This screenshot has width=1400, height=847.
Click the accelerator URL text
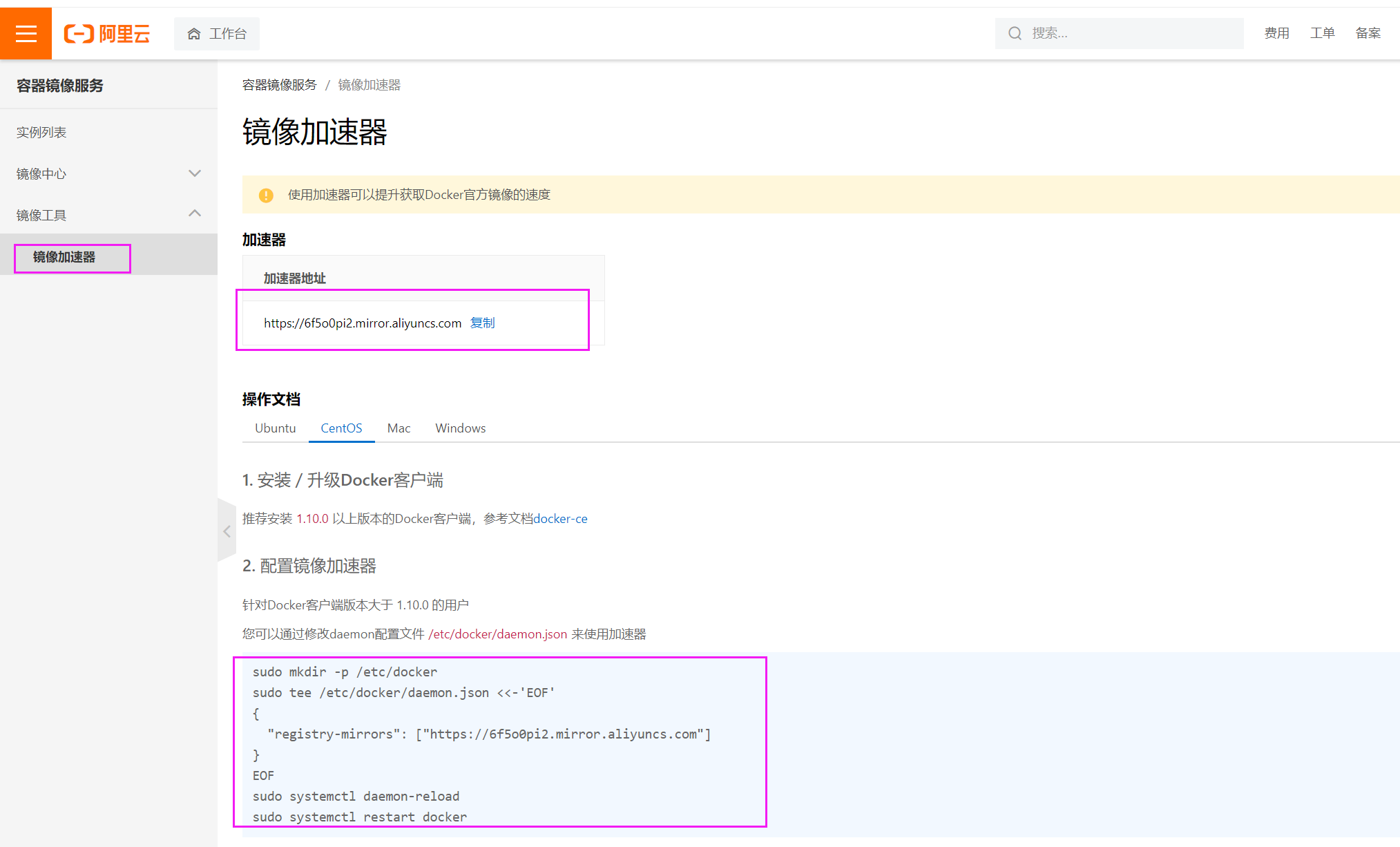pos(363,323)
